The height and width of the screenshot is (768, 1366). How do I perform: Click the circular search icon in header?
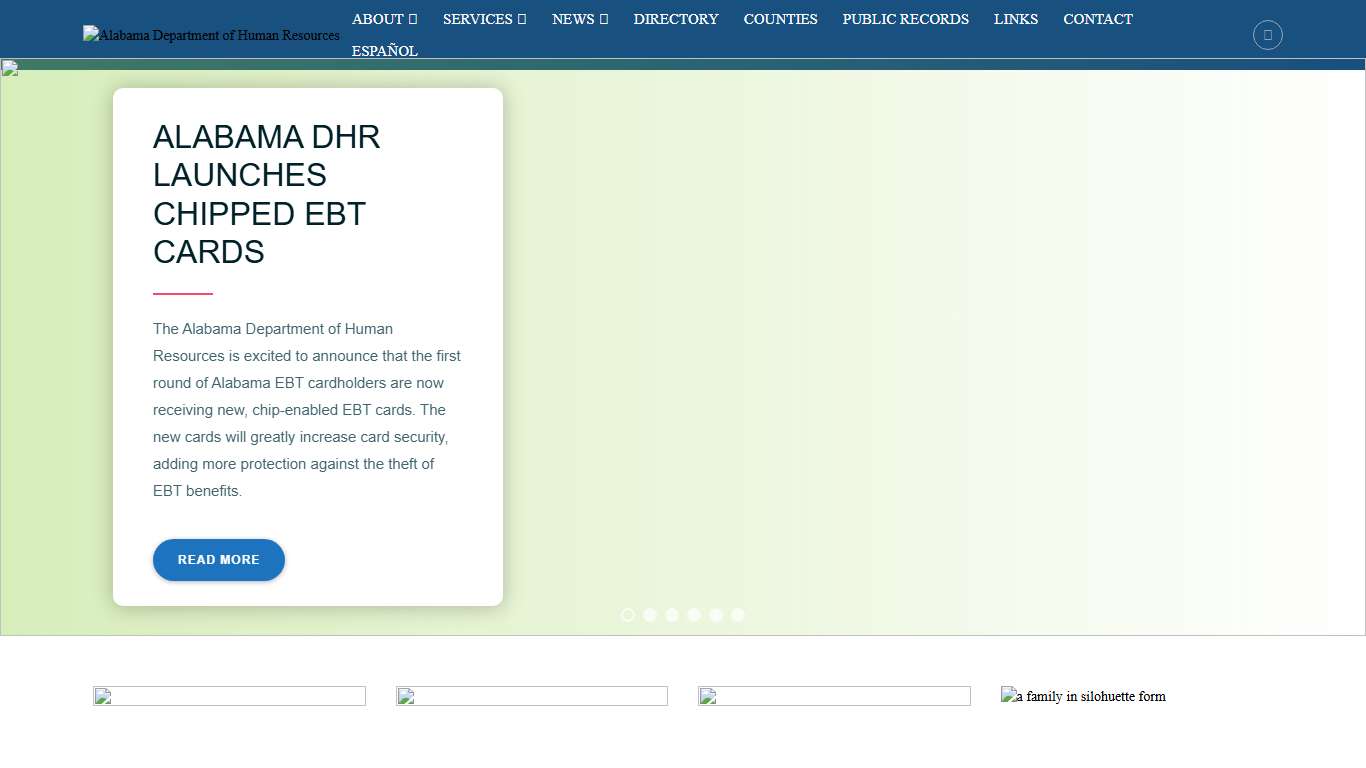click(x=1267, y=35)
